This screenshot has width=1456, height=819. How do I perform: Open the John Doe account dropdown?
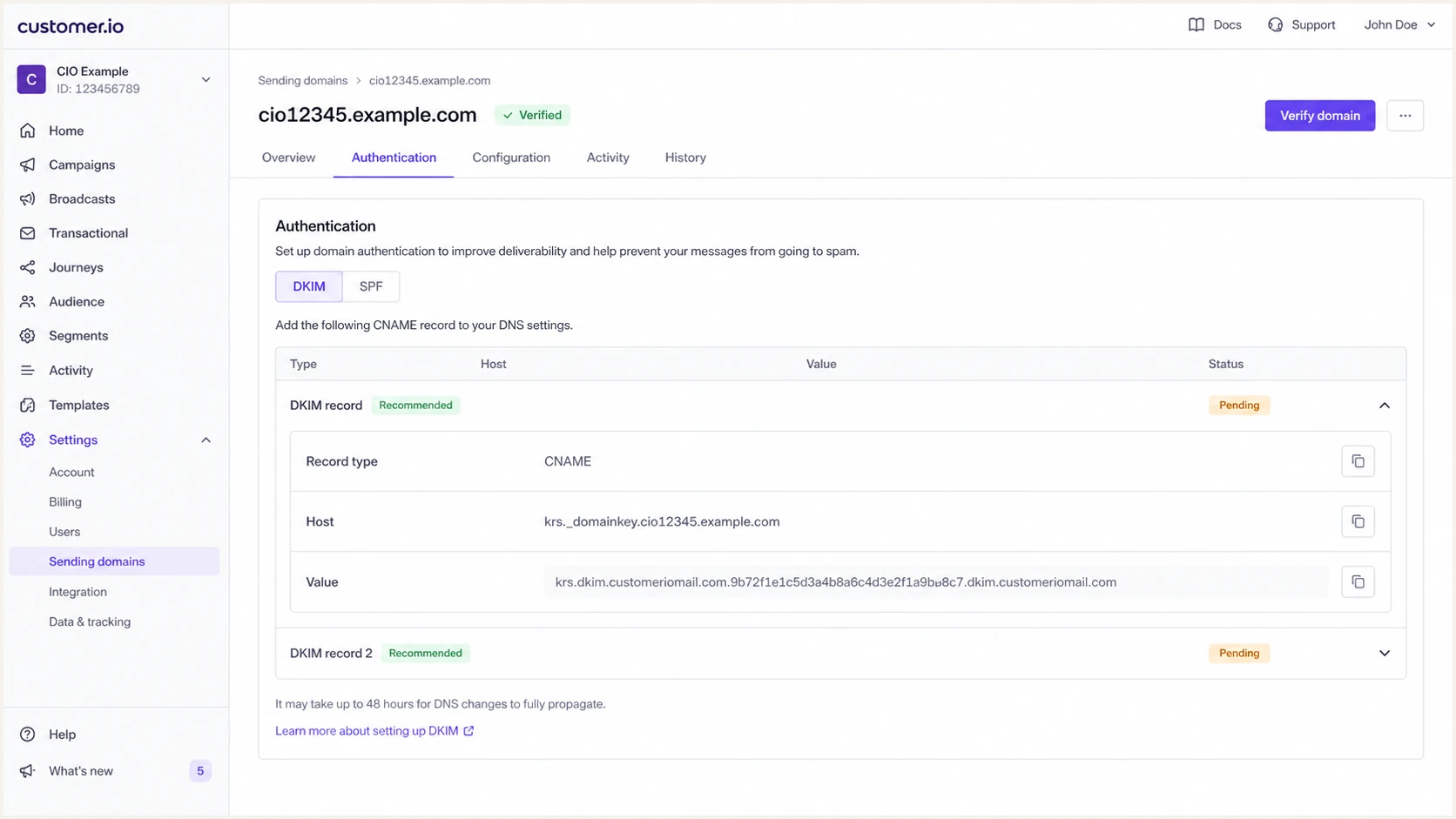(x=1399, y=24)
